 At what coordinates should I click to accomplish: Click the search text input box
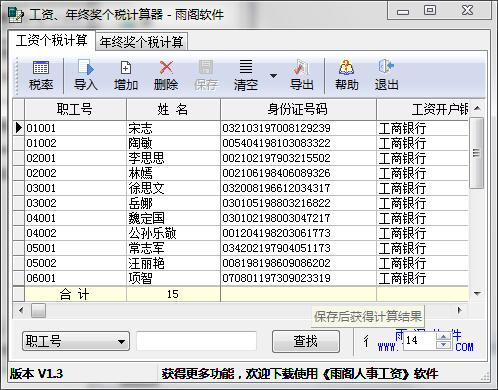pyautogui.click(x=197, y=341)
